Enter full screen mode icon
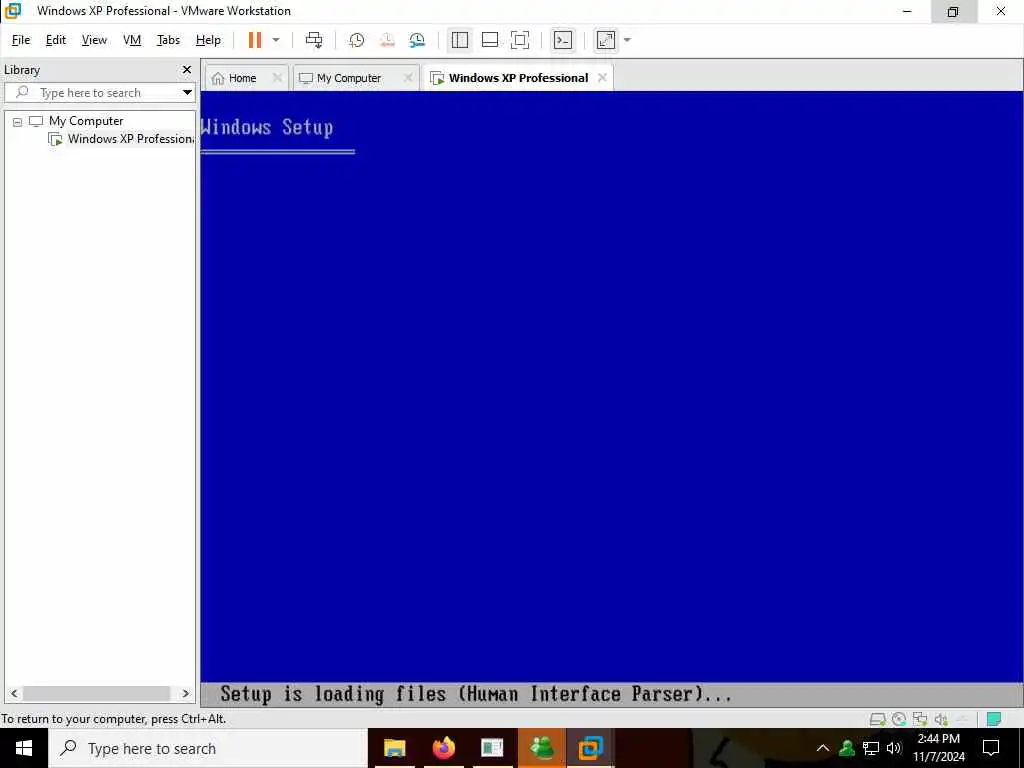Image resolution: width=1024 pixels, height=768 pixels. point(520,40)
